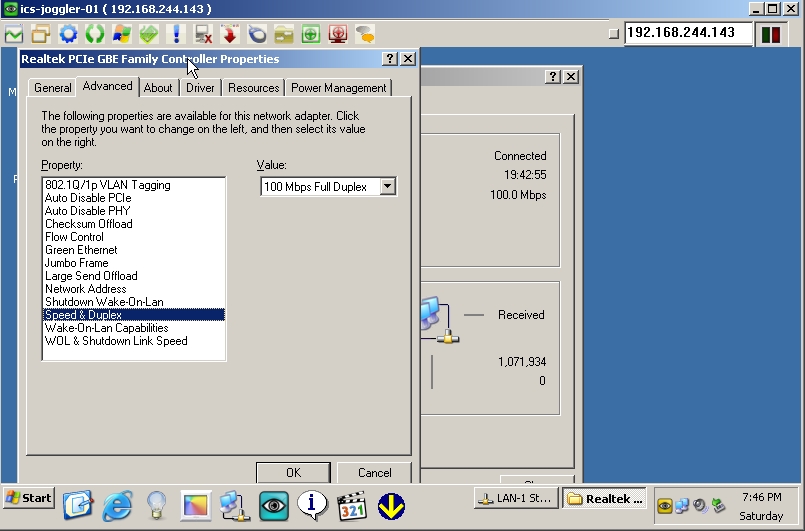Open the blue gear settings toolbar icon
The image size is (805, 531).
click(x=68, y=34)
